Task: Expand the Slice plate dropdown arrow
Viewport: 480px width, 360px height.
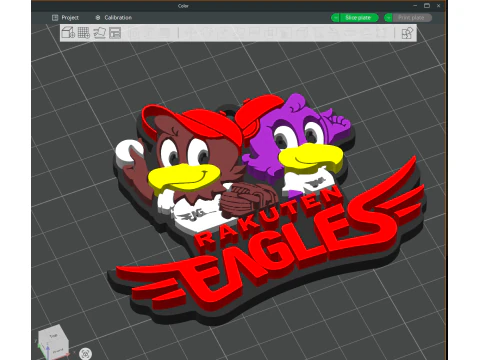Action: [335, 18]
